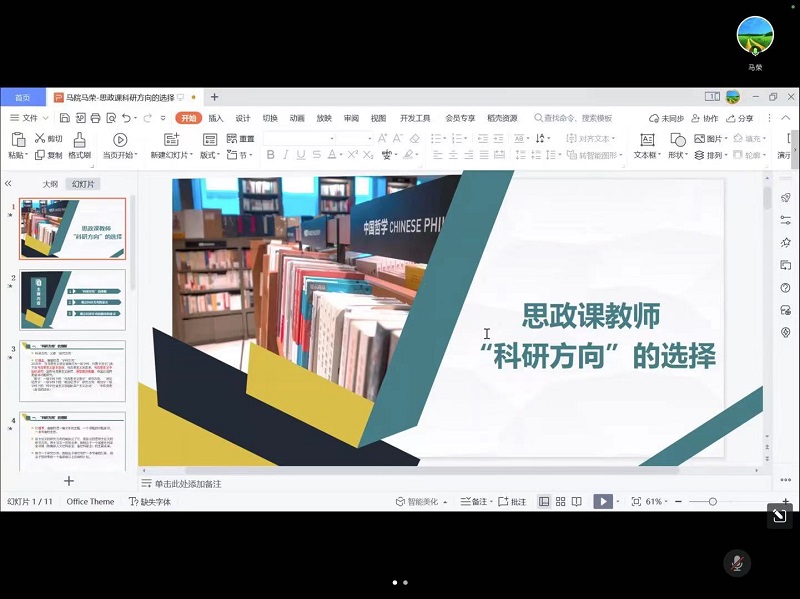
Task: Click the Collaborate (协作) button
Action: click(704, 118)
